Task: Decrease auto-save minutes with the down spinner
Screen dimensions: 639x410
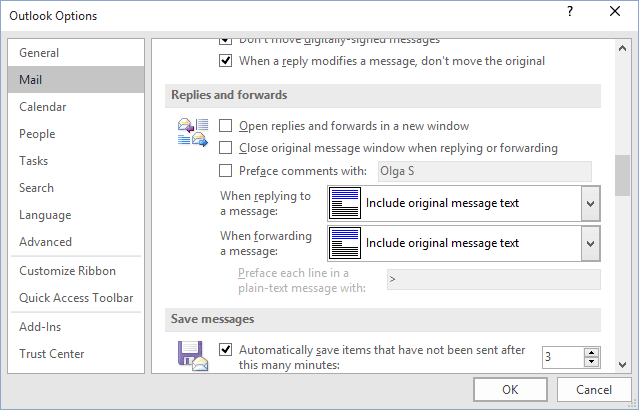Action: click(591, 362)
